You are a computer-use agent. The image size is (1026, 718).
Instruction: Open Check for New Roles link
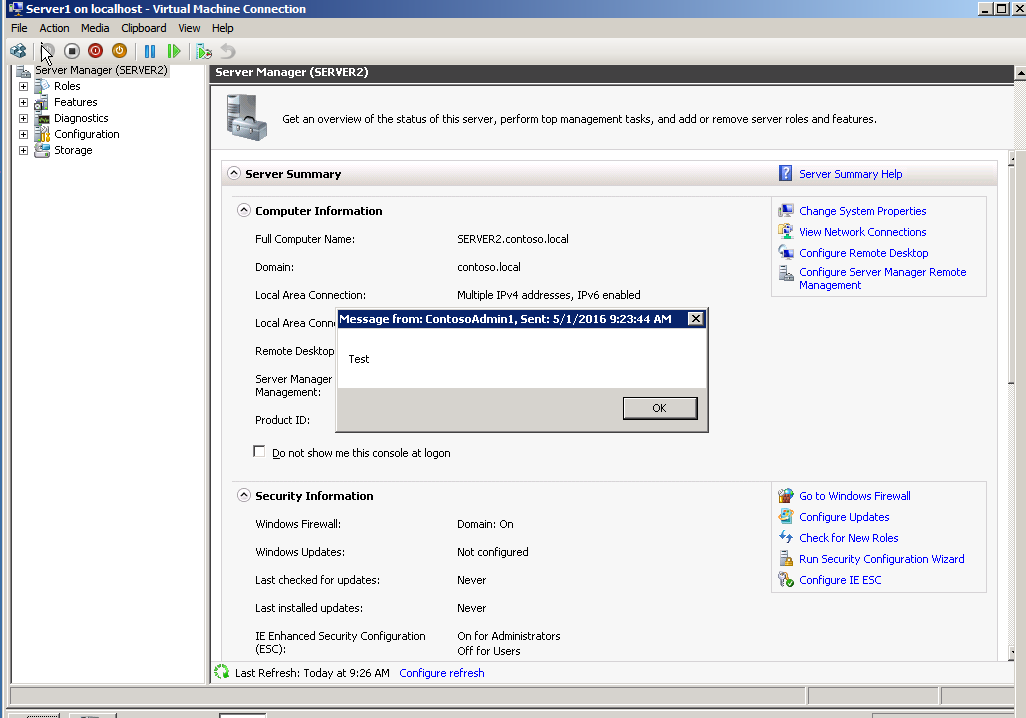coord(849,538)
